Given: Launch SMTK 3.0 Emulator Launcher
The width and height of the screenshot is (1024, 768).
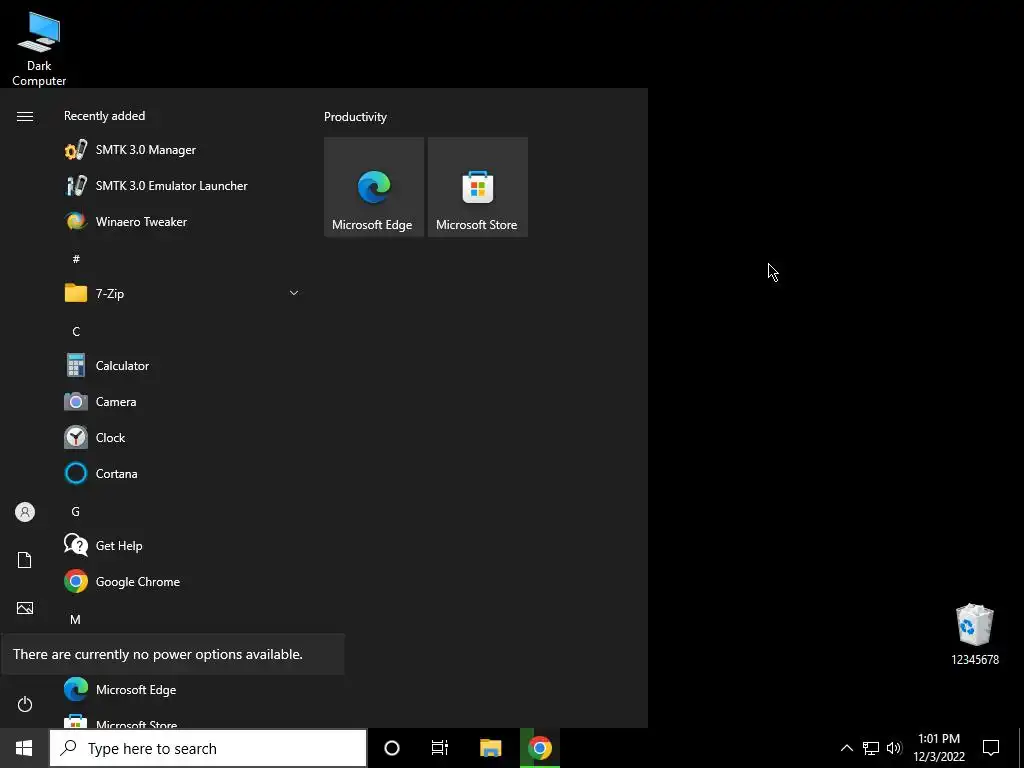Looking at the screenshot, I should pyautogui.click(x=182, y=185).
